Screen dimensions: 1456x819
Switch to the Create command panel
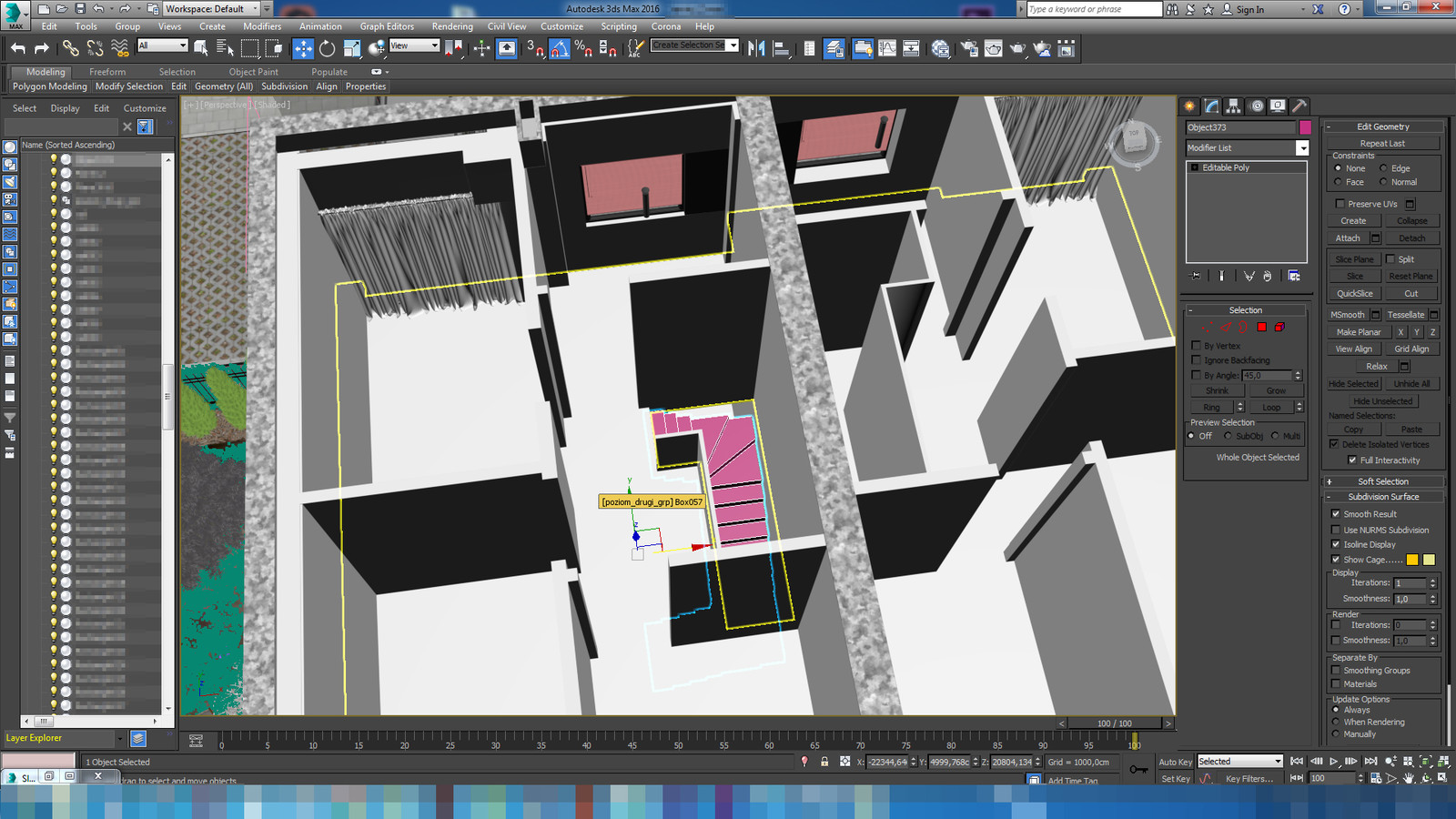[x=1189, y=106]
